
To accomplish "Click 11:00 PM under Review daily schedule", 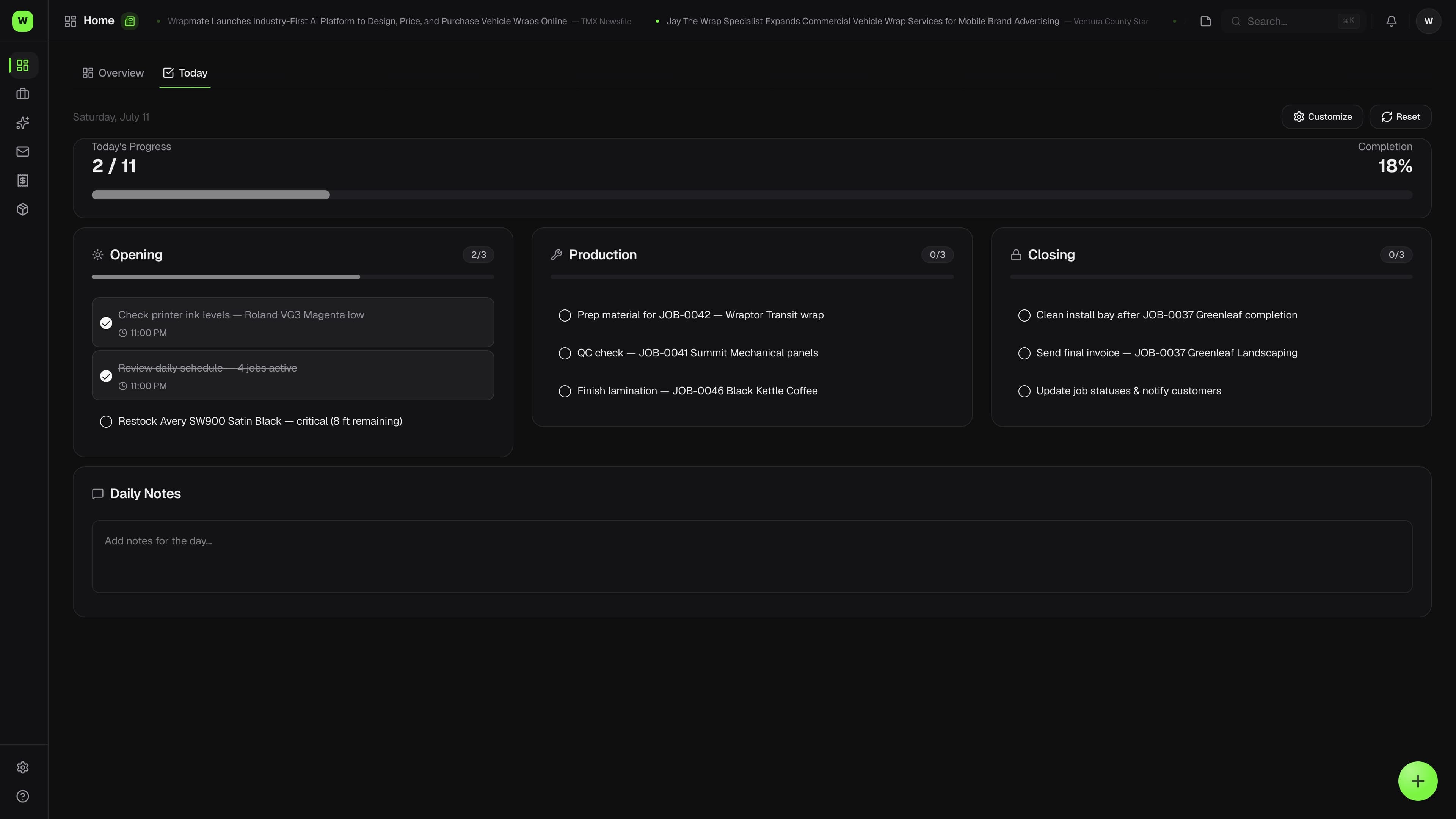I will tap(148, 386).
